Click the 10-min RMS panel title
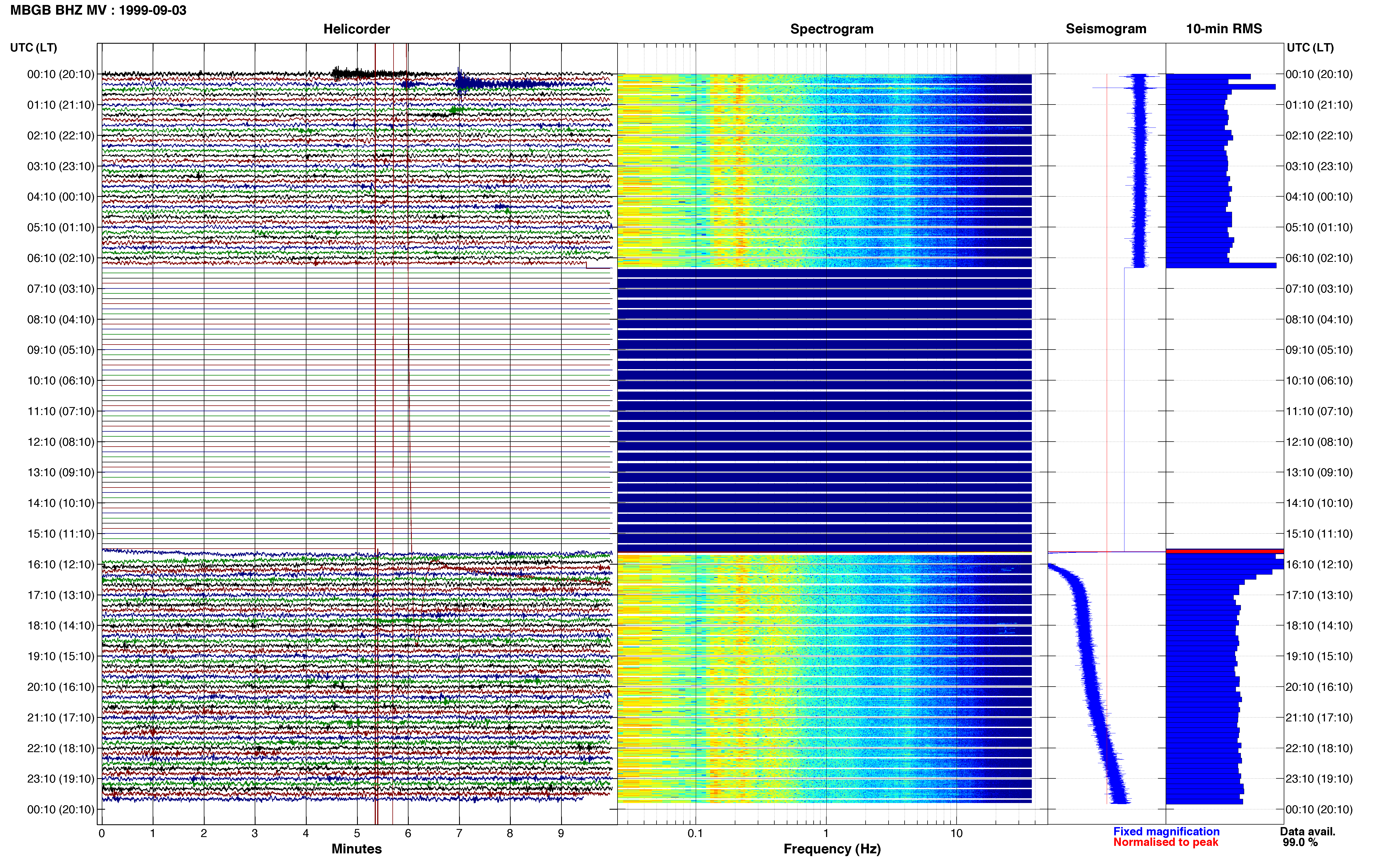 (1224, 29)
